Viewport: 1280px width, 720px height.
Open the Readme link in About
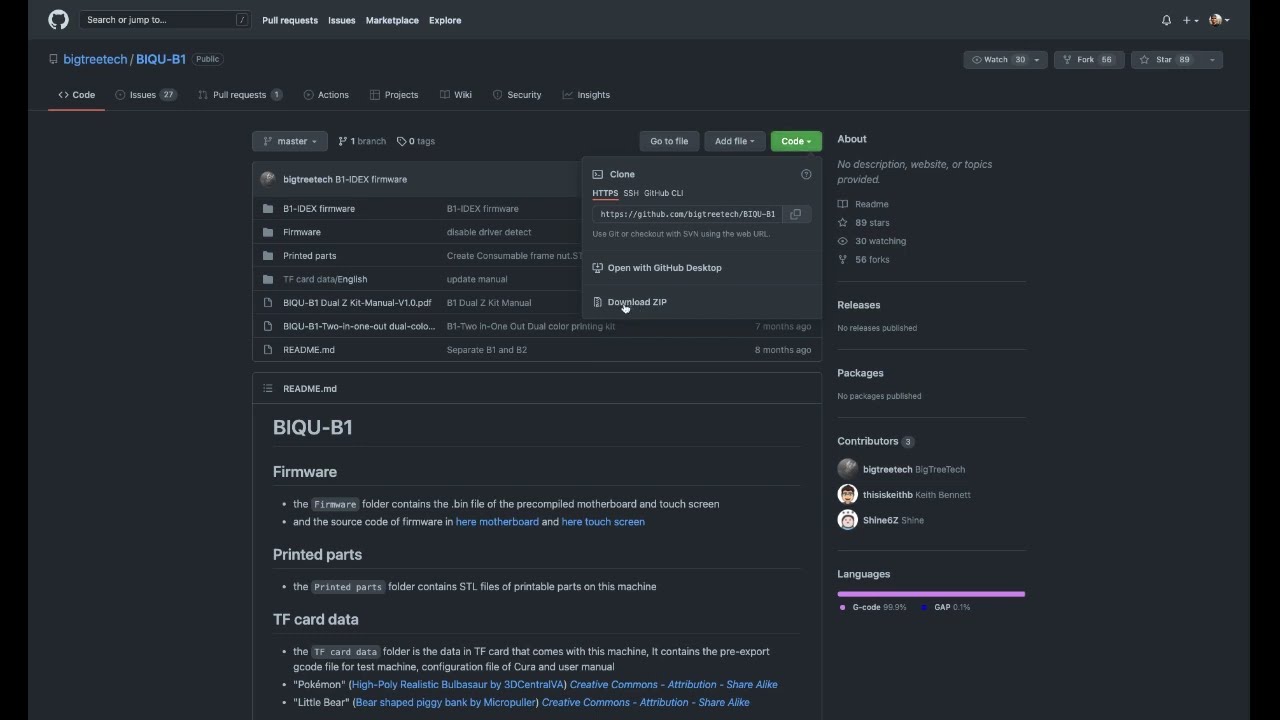[863, 204]
